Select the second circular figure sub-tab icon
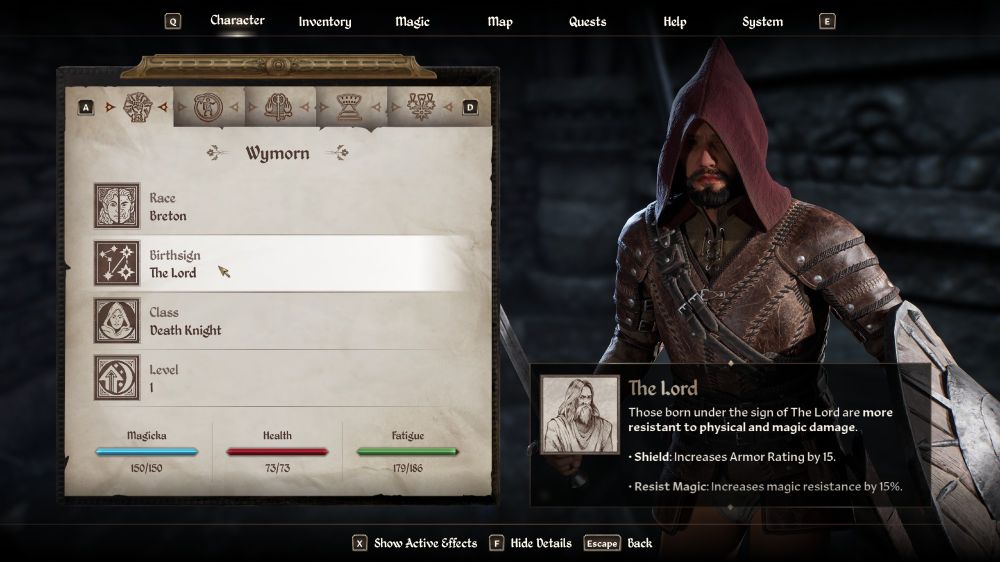This screenshot has height=562, width=1000. (x=208, y=107)
